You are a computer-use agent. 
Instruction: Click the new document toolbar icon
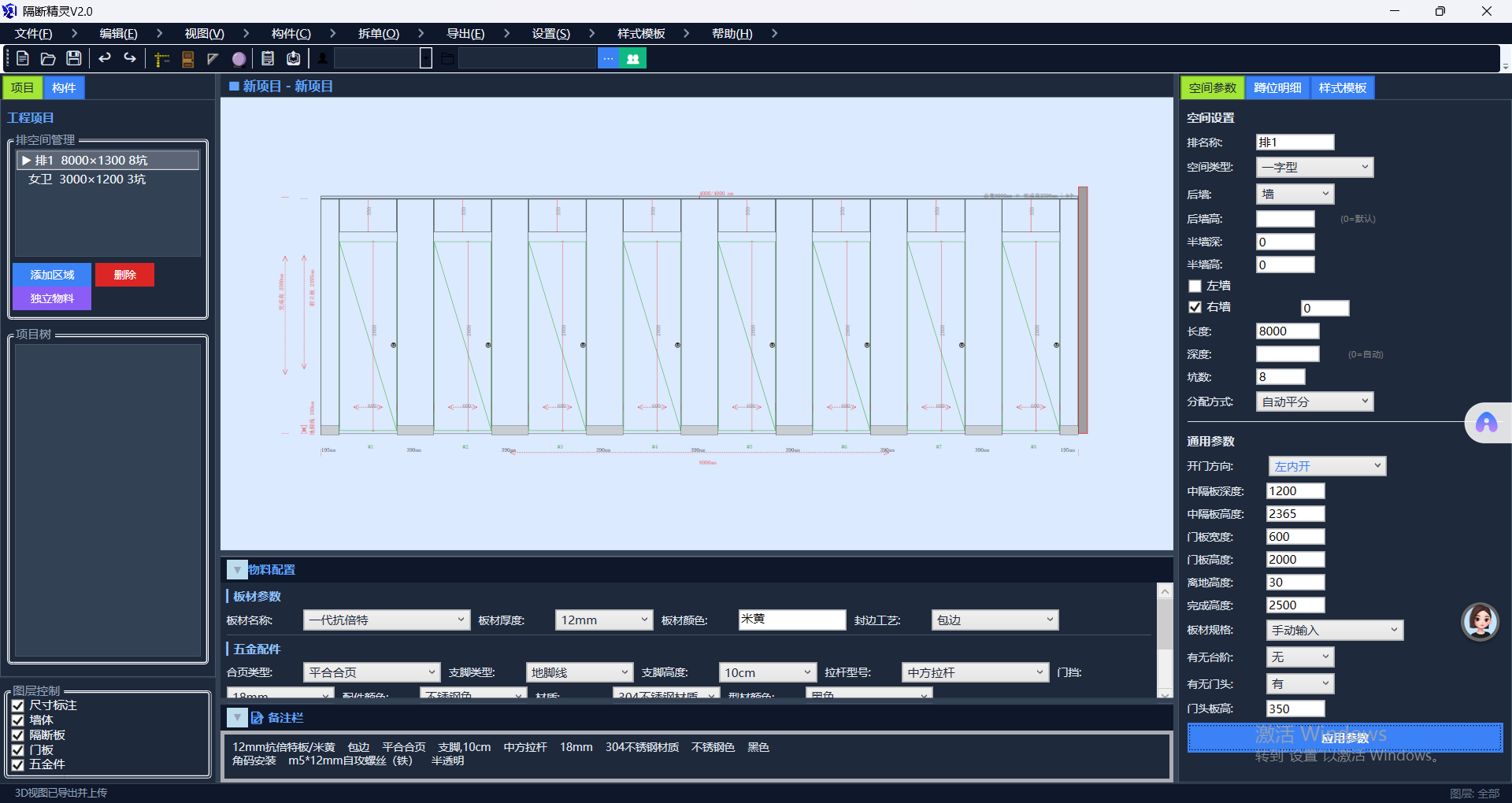tap(23, 58)
